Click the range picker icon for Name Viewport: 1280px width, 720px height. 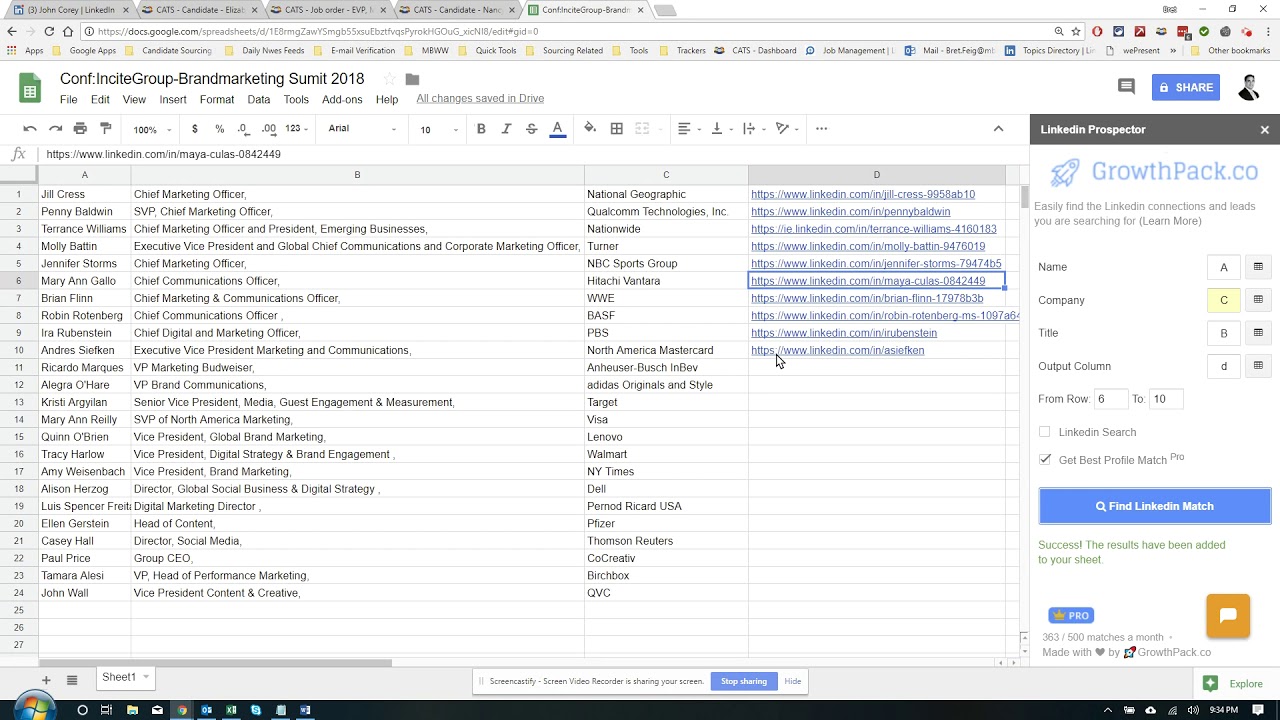[1258, 267]
